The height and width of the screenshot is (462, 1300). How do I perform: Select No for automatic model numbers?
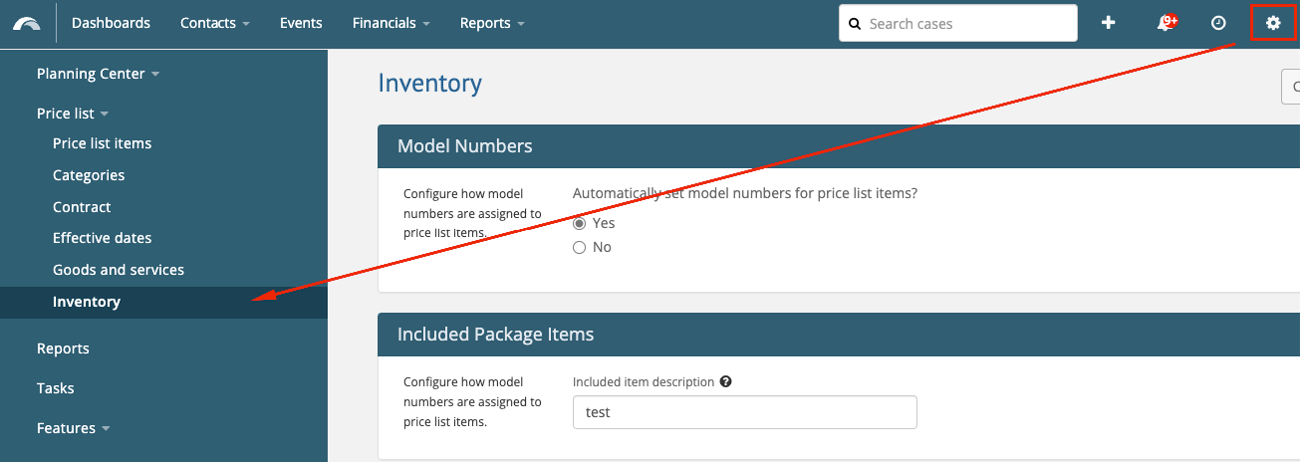tap(579, 247)
